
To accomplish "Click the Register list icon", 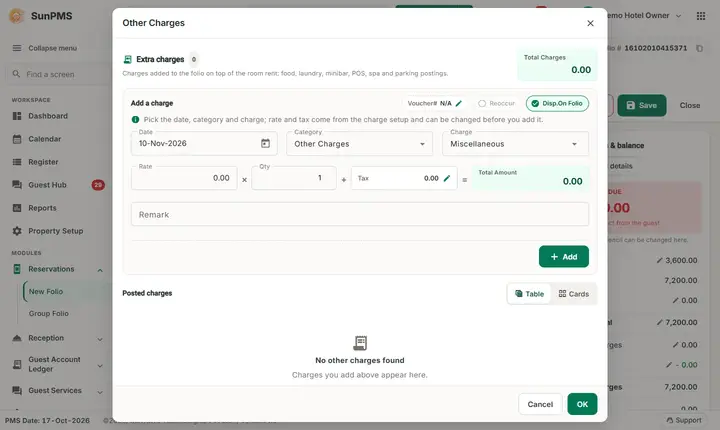I will 17,162.
